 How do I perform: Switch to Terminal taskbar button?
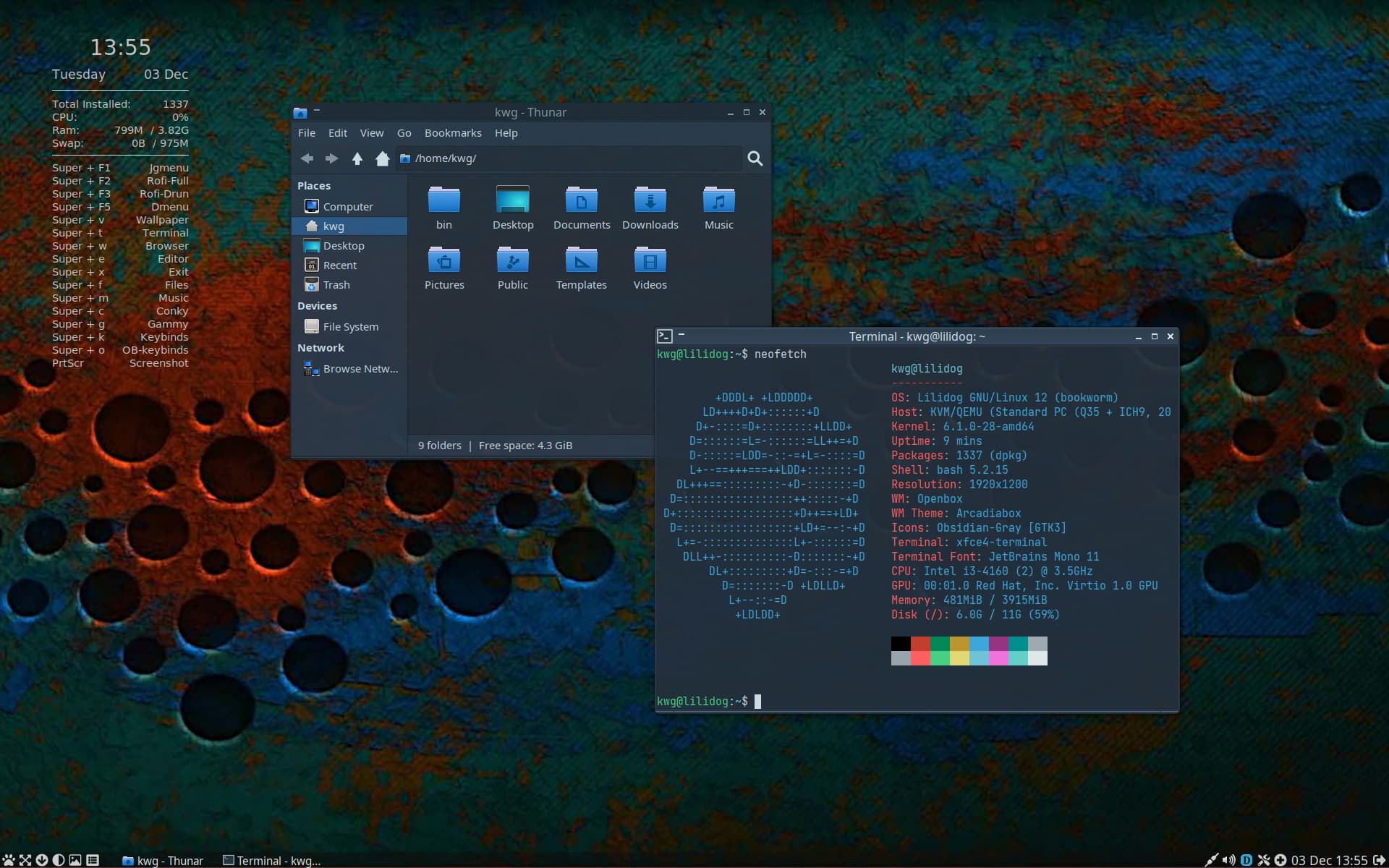point(272,860)
